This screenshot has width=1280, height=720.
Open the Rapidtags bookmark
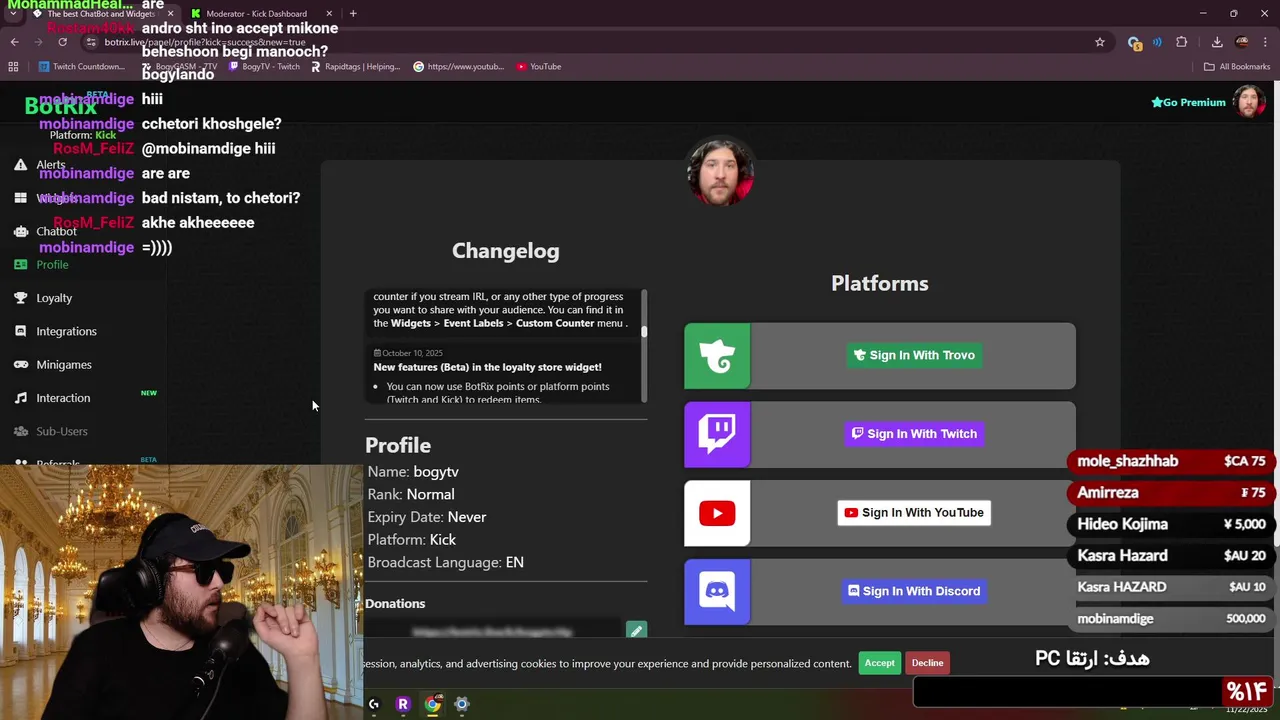356,67
